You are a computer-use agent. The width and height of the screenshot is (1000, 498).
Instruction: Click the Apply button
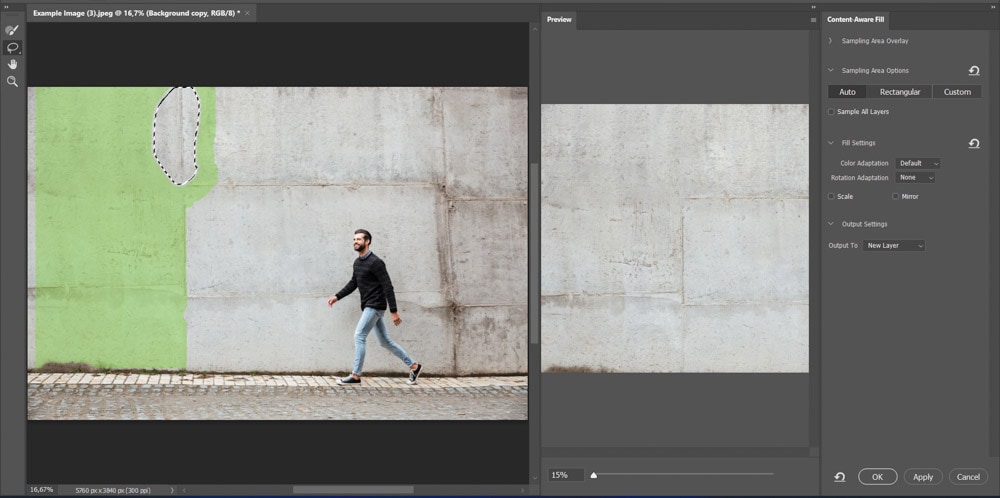tap(923, 476)
